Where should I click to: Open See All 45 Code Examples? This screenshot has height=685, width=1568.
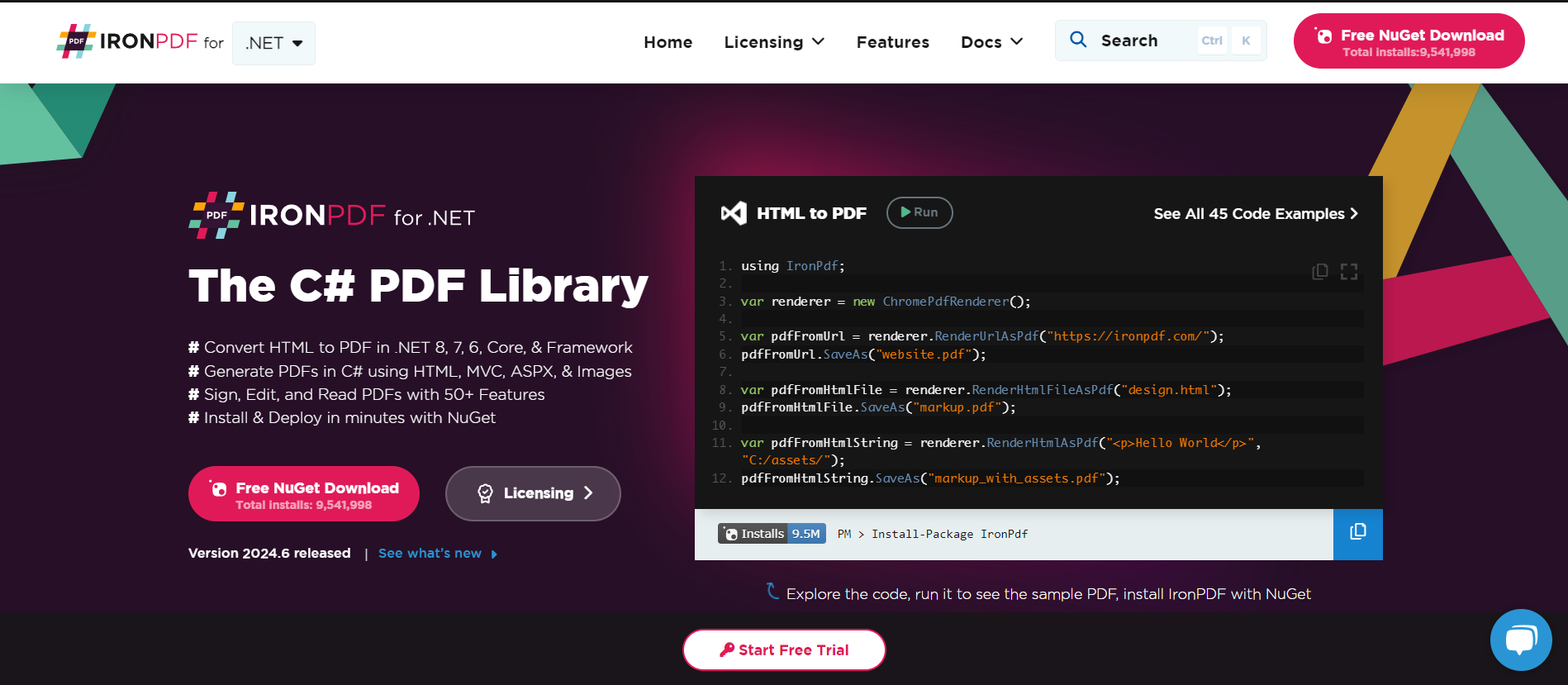point(1256,214)
